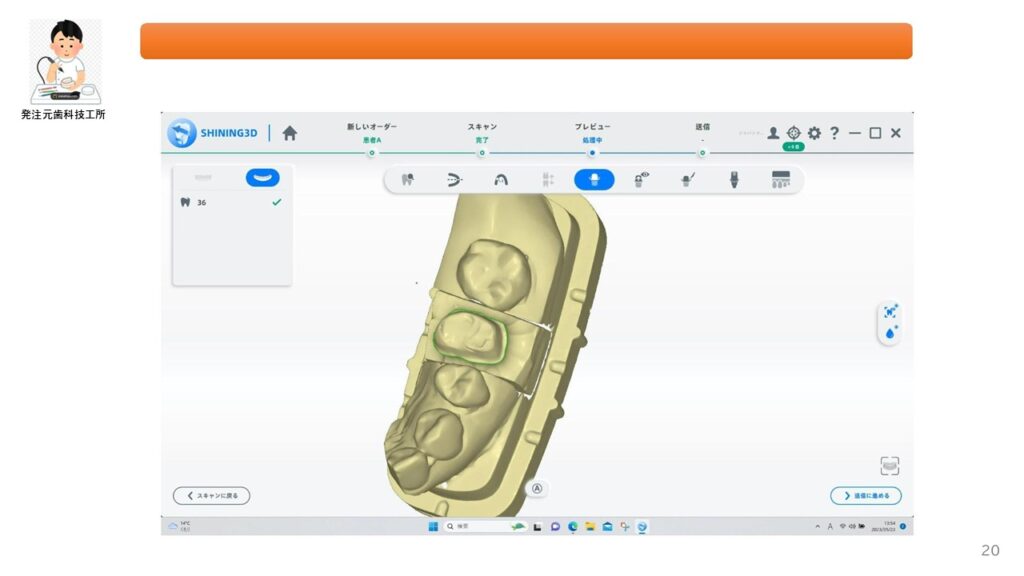The width and height of the screenshot is (1024, 576).
Task: Go to the スキャン step in progress bar
Action: 482,152
